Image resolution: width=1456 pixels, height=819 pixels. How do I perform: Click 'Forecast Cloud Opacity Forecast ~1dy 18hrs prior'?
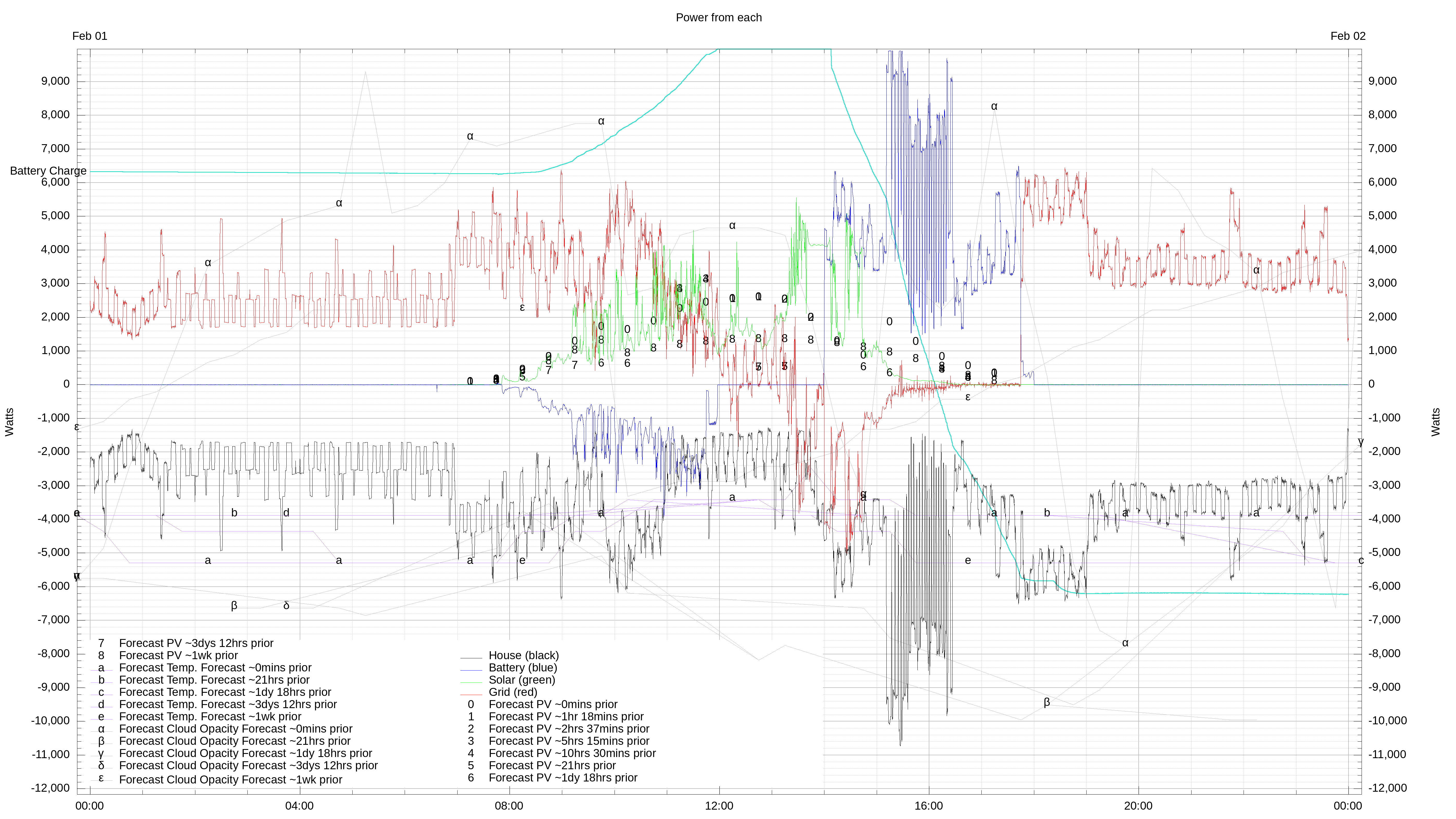pos(245,753)
